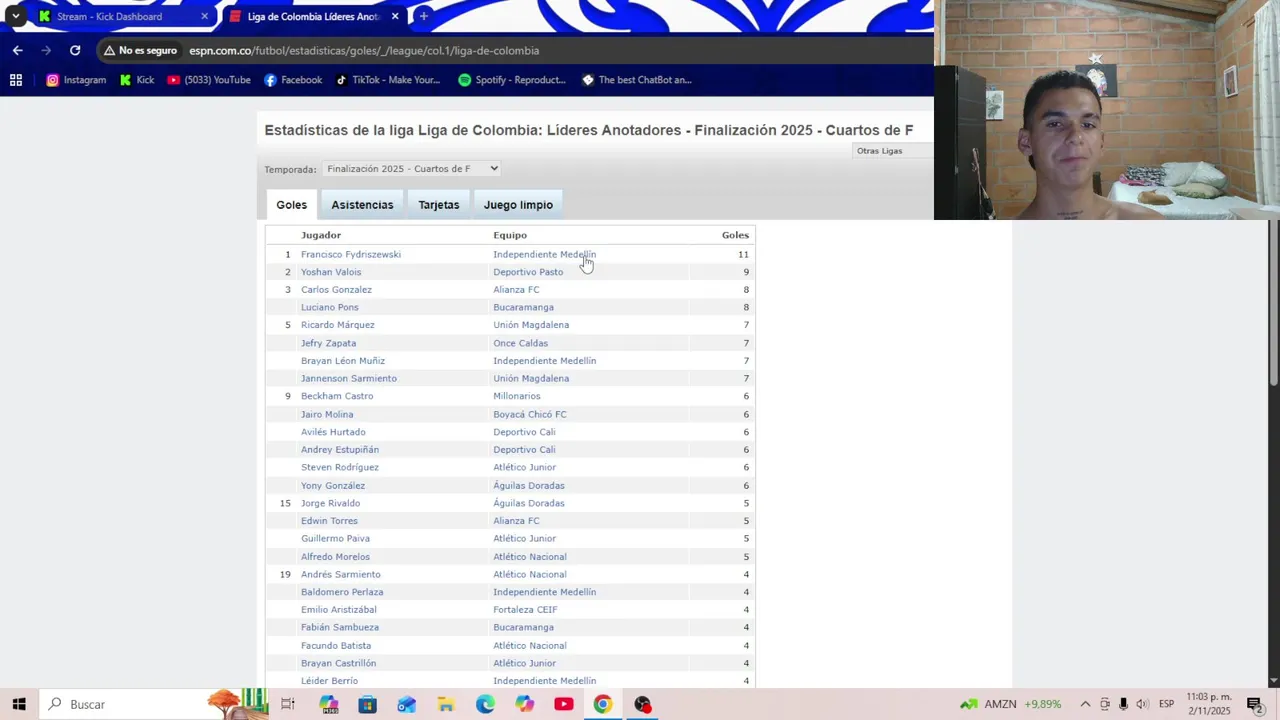Screen dimensions: 1280x720
Task: Open the Fortaleza CEIF team link
Action: click(x=525, y=609)
